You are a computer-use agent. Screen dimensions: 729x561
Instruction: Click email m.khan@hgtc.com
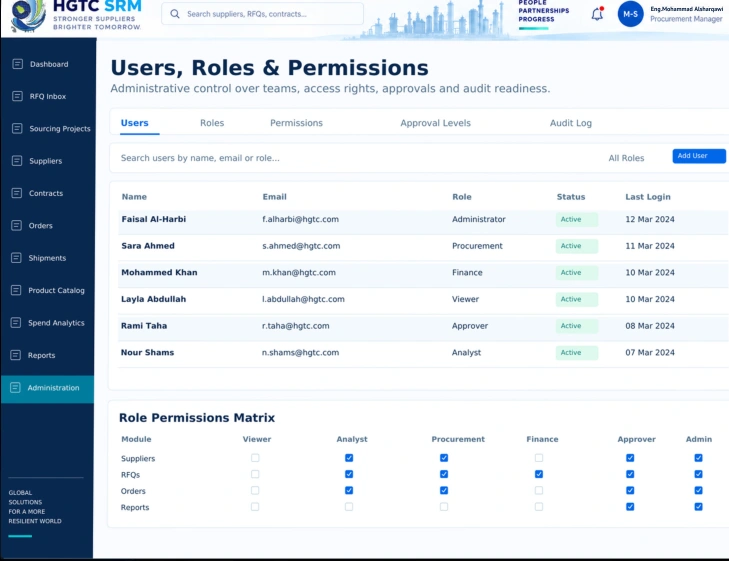(x=299, y=272)
